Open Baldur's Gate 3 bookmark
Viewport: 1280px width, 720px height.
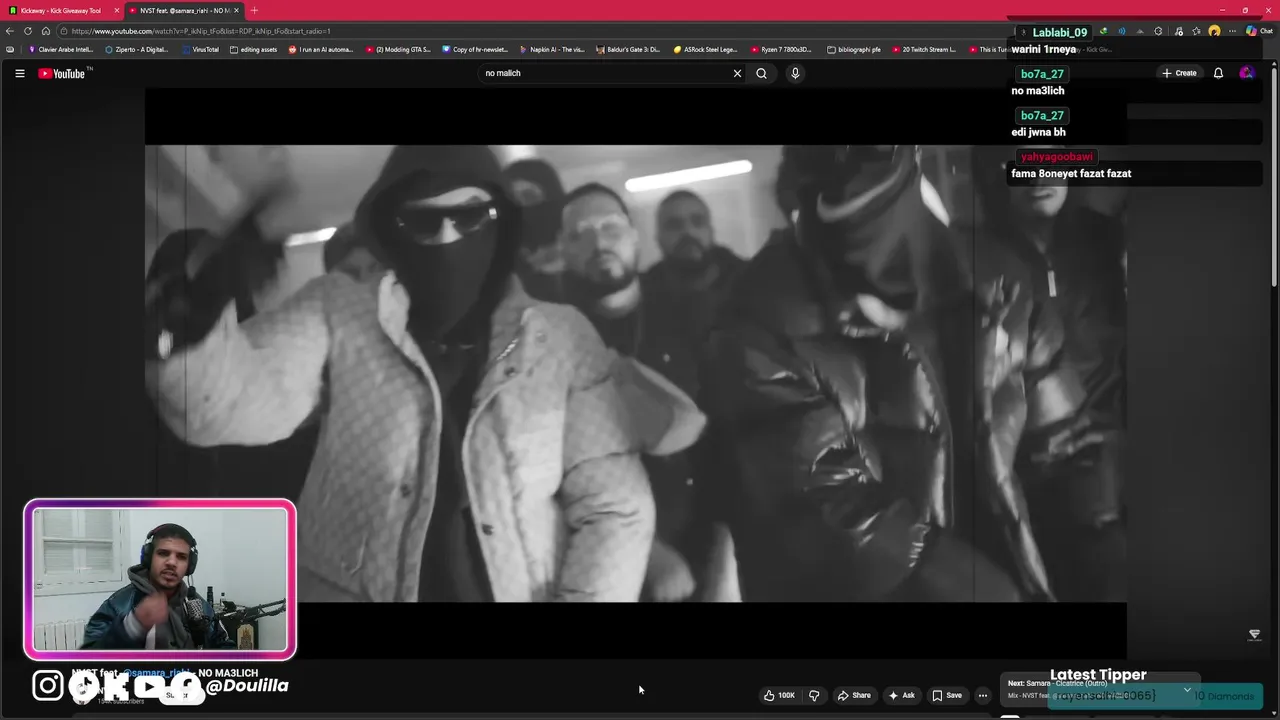click(x=628, y=49)
